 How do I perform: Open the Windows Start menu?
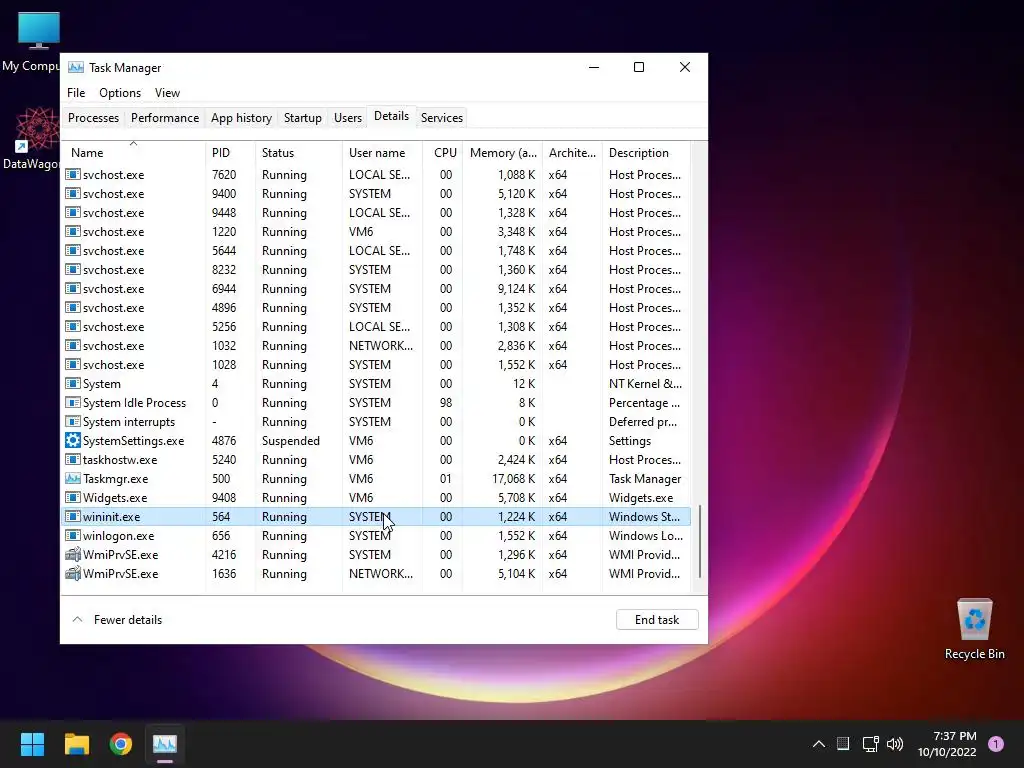[32, 744]
